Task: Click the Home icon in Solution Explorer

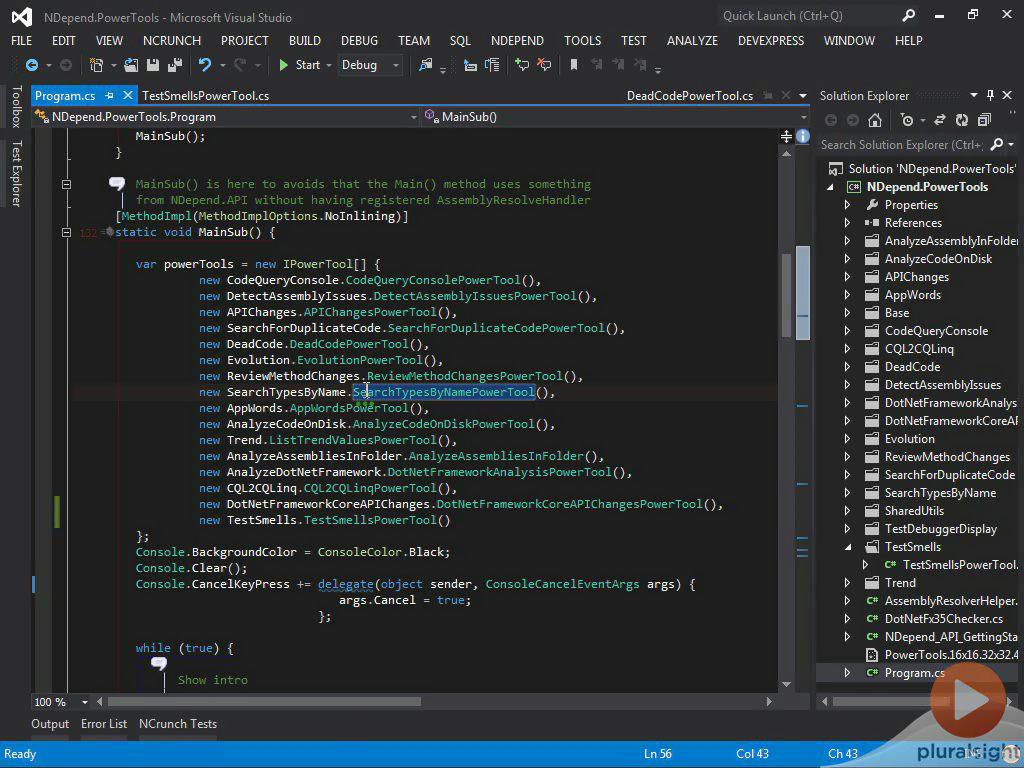Action: [875, 120]
